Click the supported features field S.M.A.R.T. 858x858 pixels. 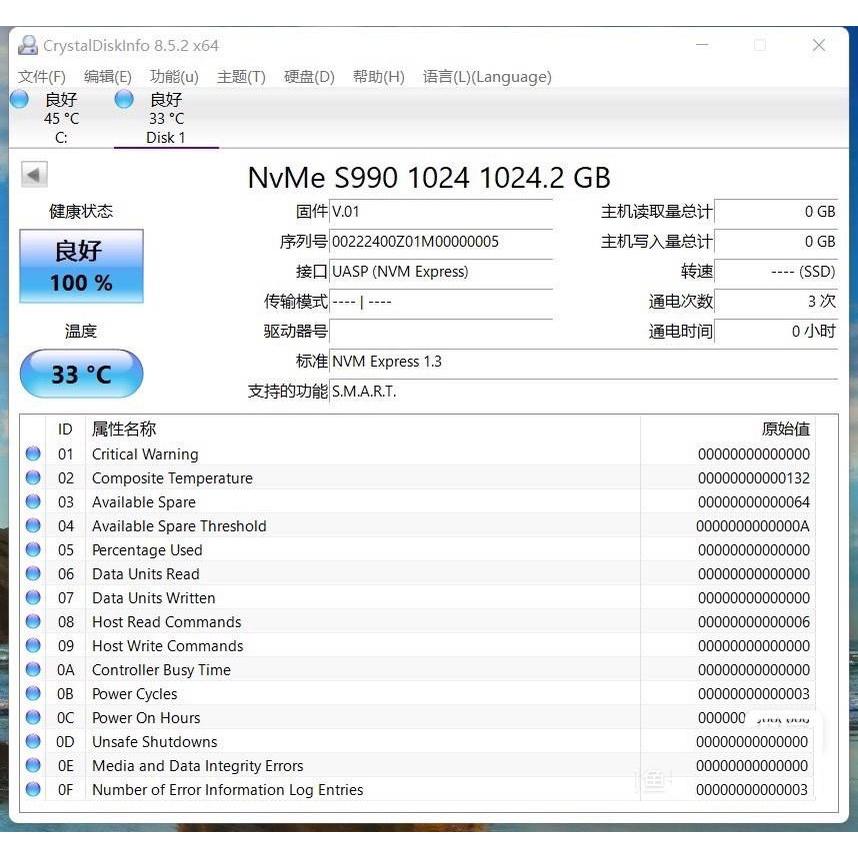[x=583, y=392]
